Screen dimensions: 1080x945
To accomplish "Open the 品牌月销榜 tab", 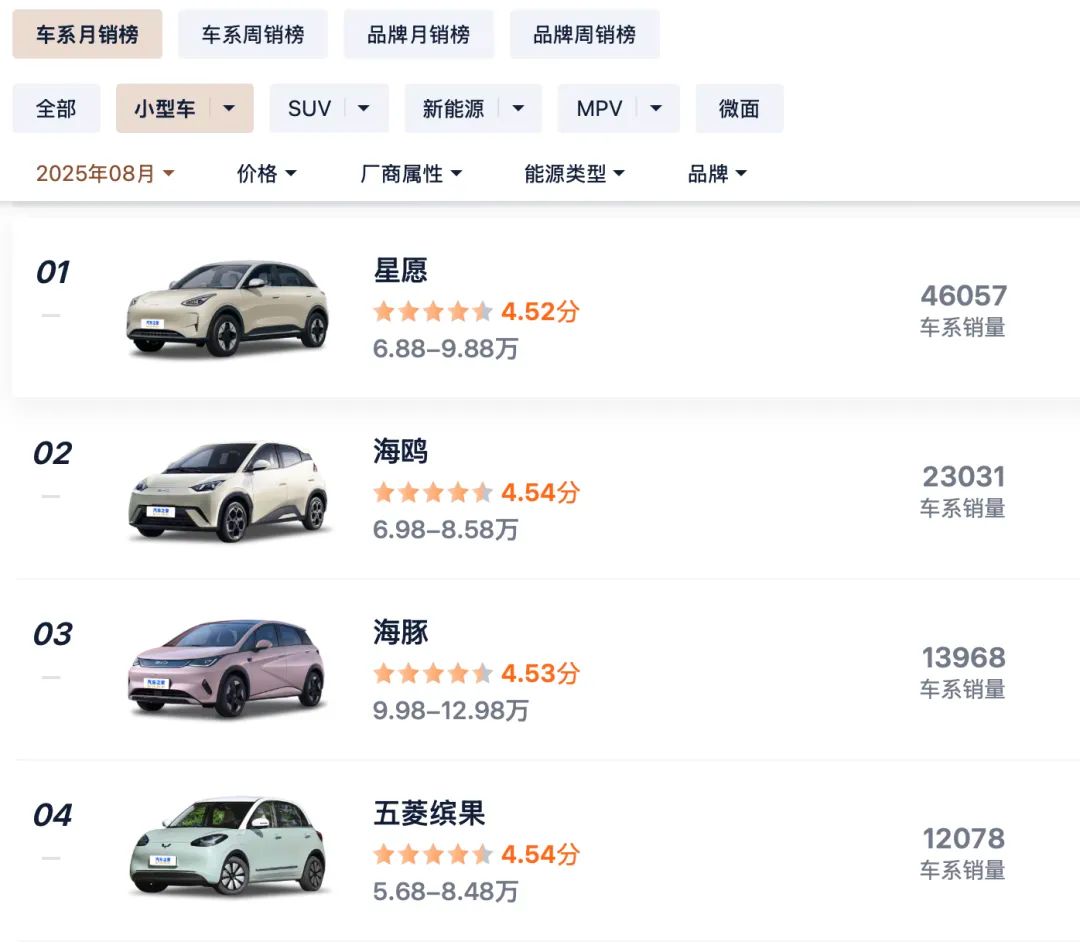I will click(x=418, y=35).
